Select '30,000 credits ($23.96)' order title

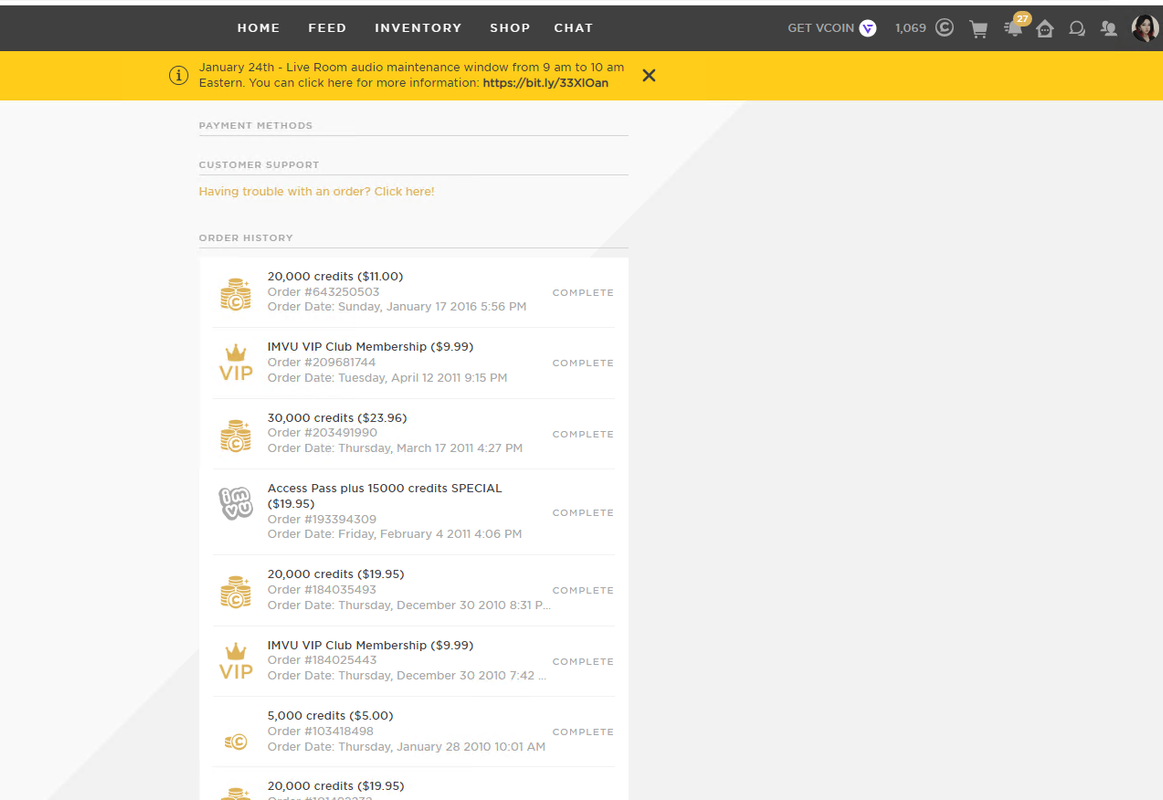click(x=337, y=418)
